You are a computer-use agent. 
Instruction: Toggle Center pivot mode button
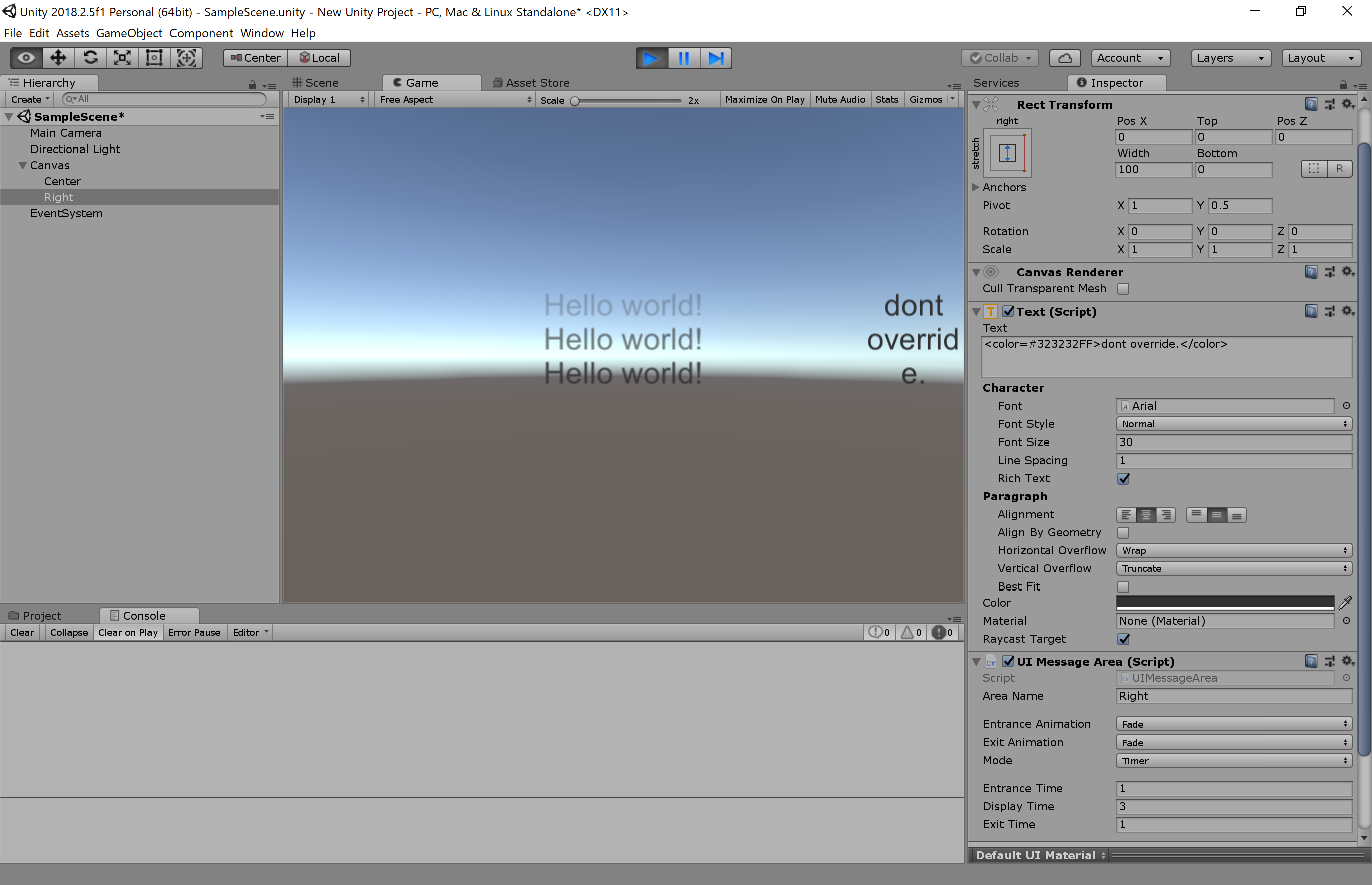(255, 58)
